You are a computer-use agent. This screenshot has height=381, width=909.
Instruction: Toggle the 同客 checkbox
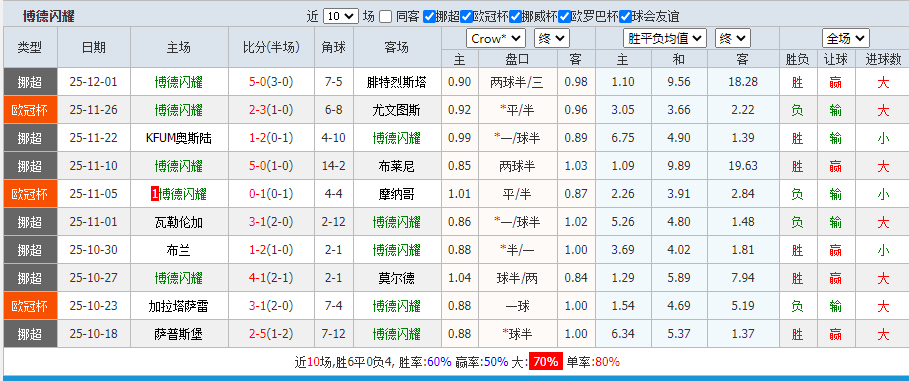(386, 17)
